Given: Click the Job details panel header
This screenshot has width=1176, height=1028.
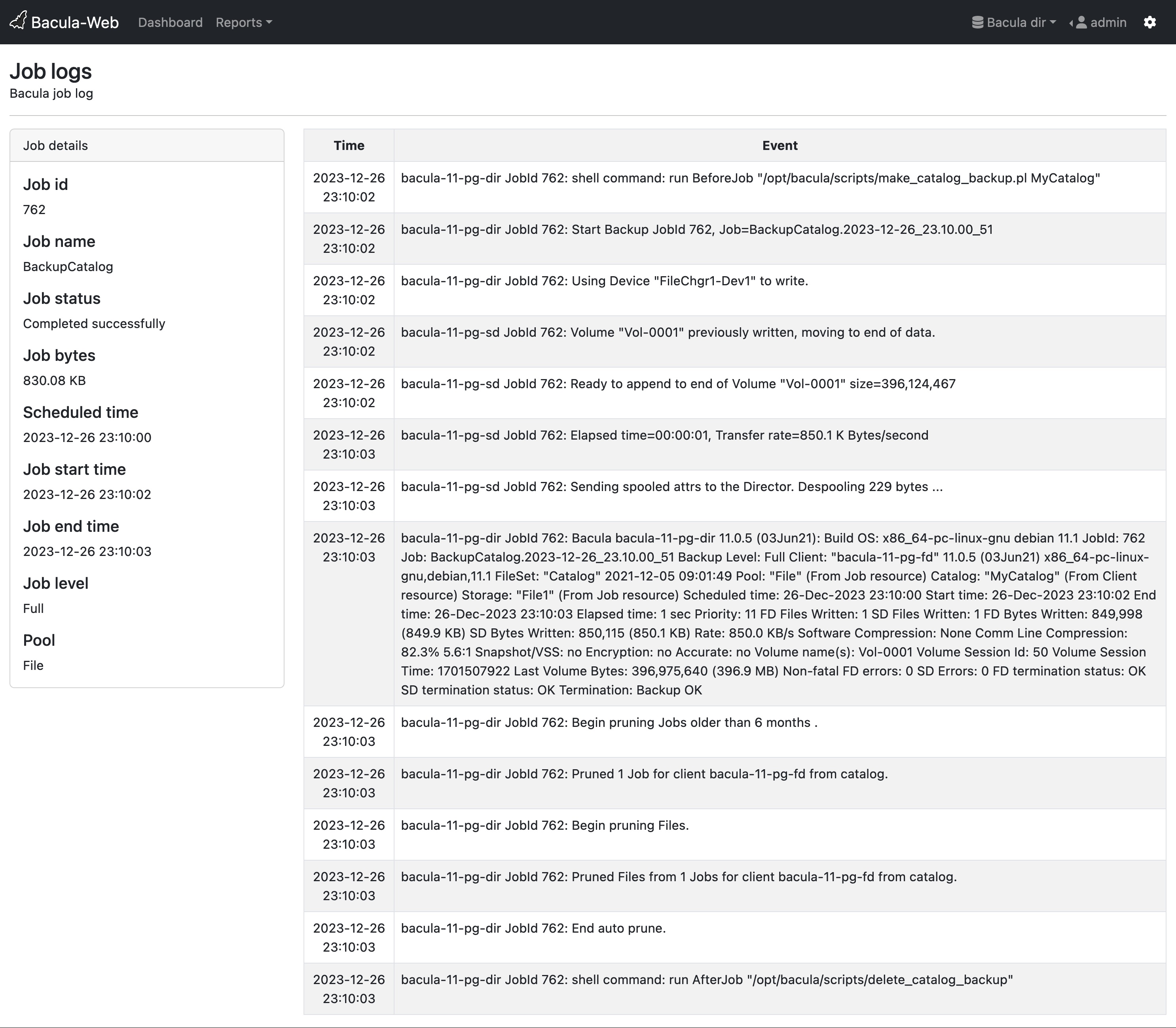Looking at the screenshot, I should point(147,146).
